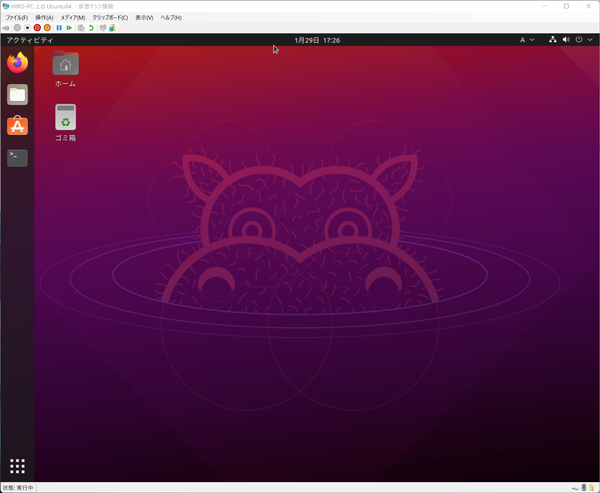Image resolution: width=600 pixels, height=493 pixels.
Task: Open the ヘルプ(H) menu
Action: (171, 18)
